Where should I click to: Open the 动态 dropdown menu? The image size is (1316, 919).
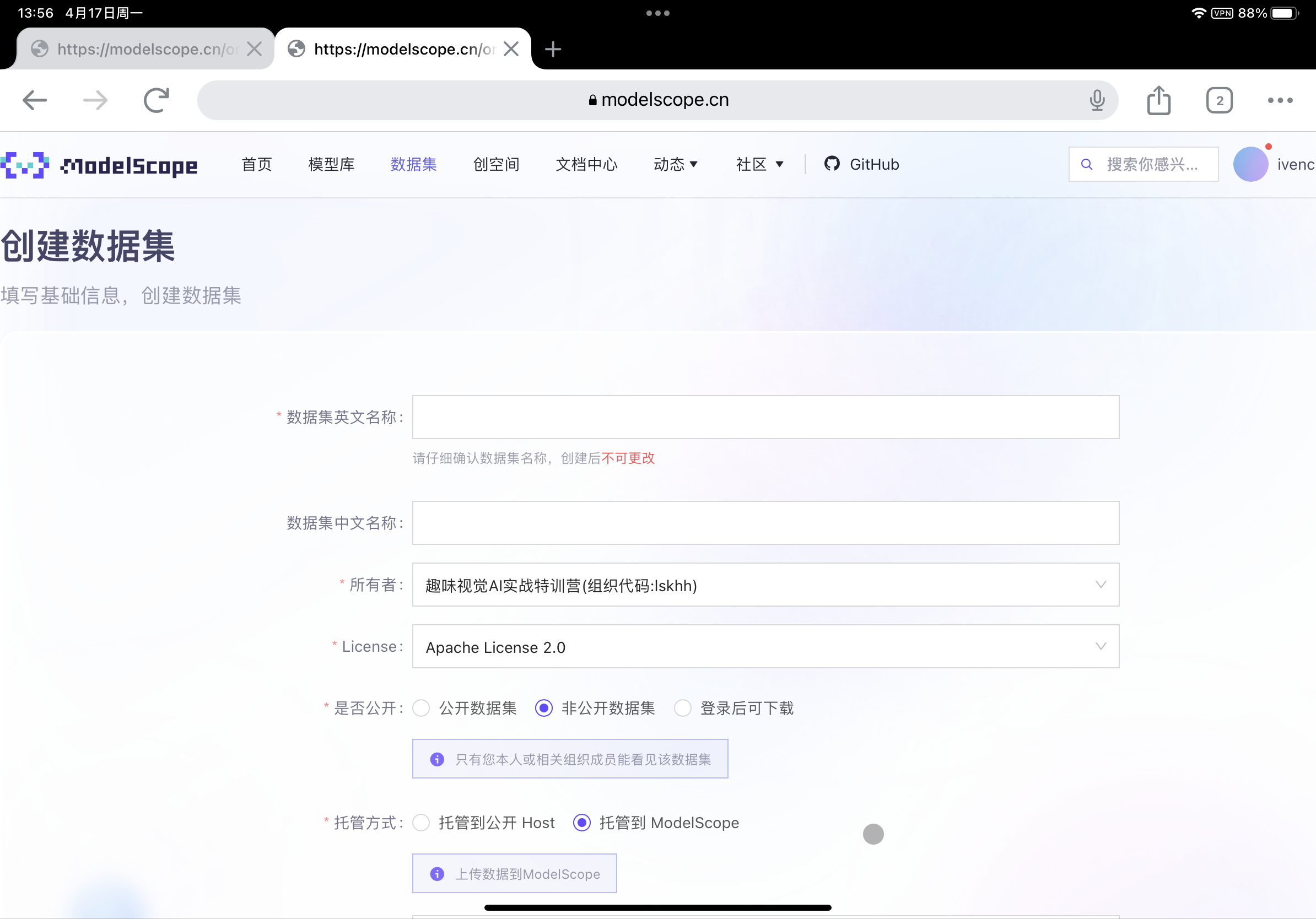pyautogui.click(x=676, y=164)
